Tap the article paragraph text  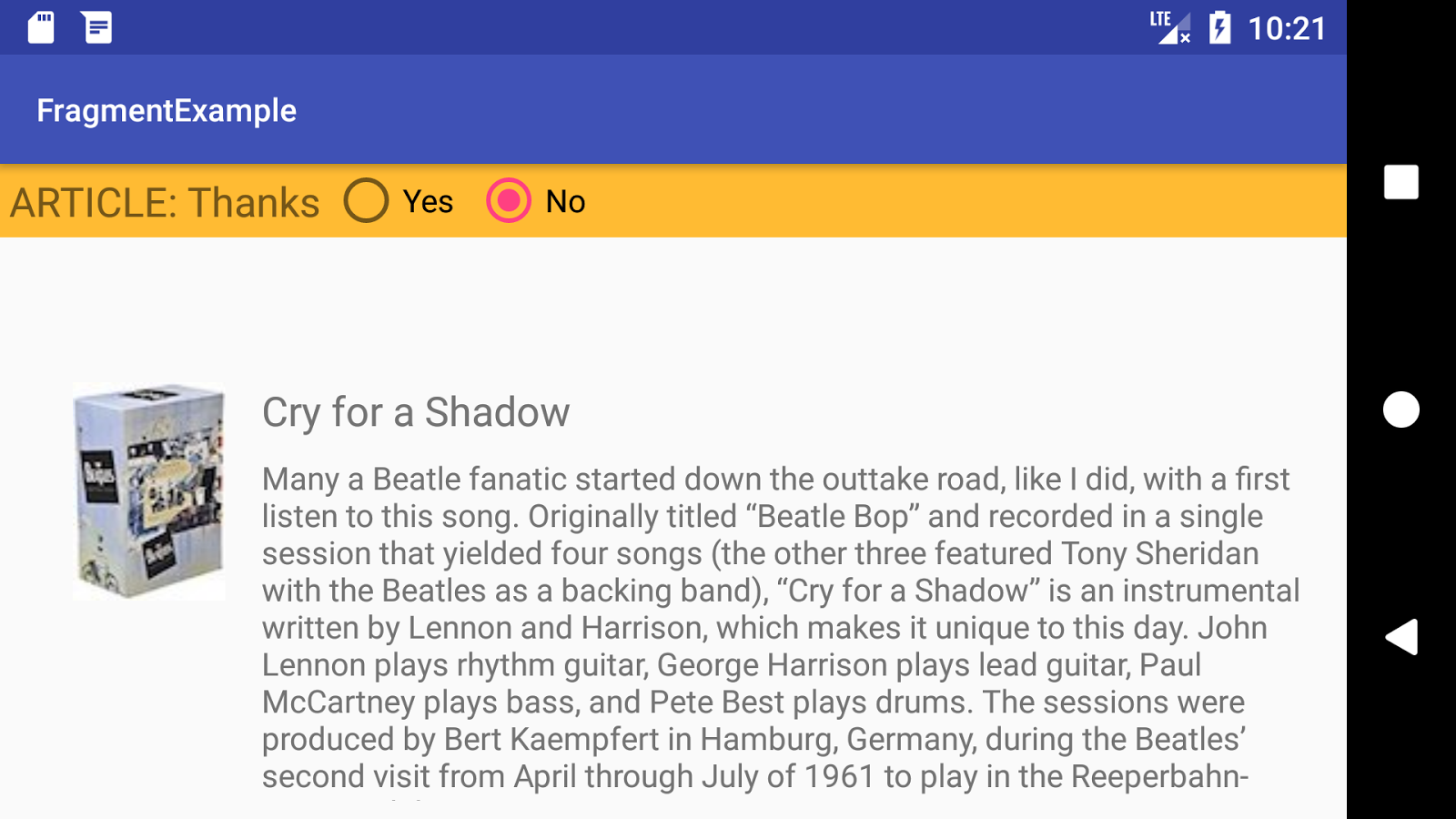pos(781,628)
